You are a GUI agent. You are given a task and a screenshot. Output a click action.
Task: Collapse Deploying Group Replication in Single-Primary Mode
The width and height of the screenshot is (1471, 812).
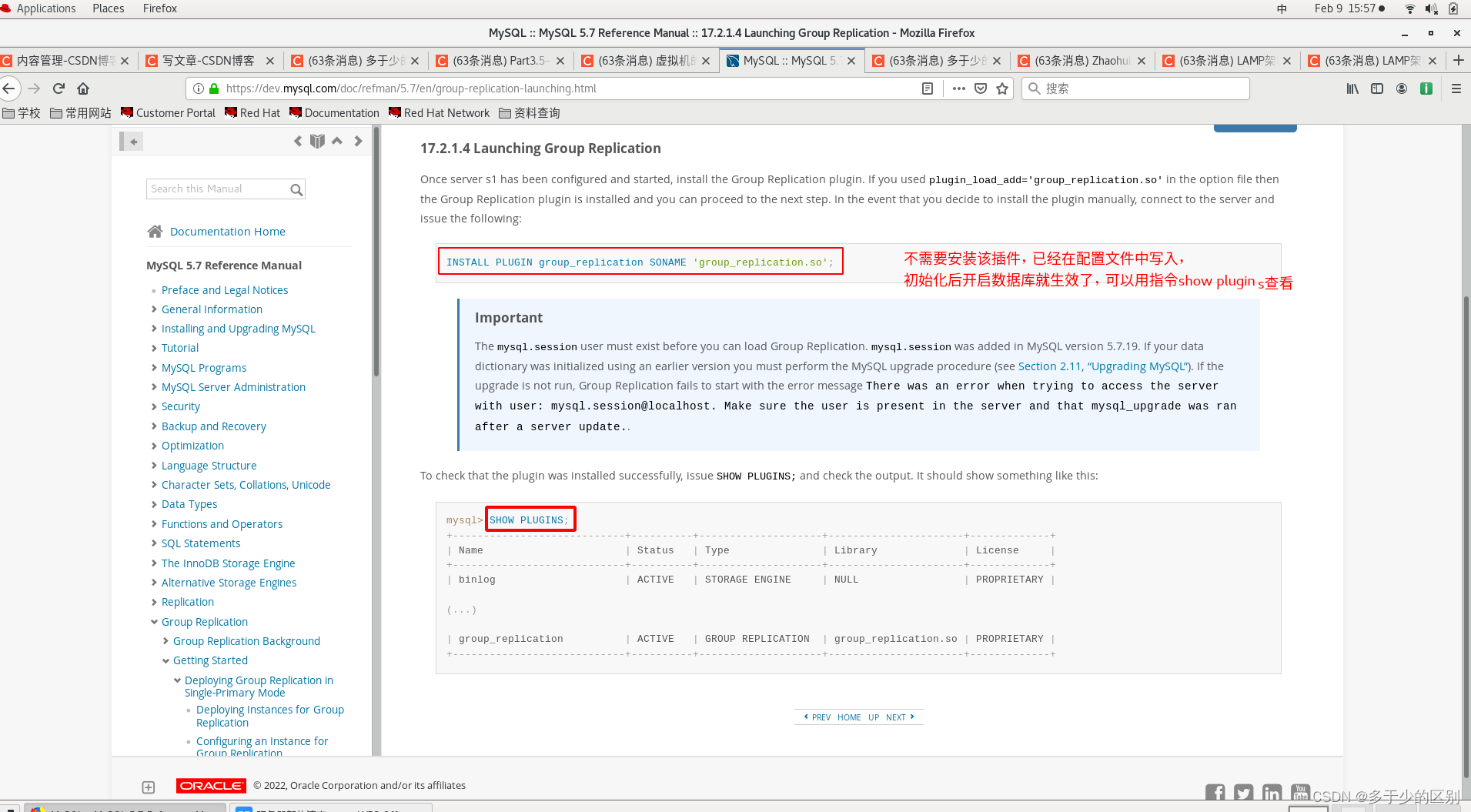click(x=177, y=680)
